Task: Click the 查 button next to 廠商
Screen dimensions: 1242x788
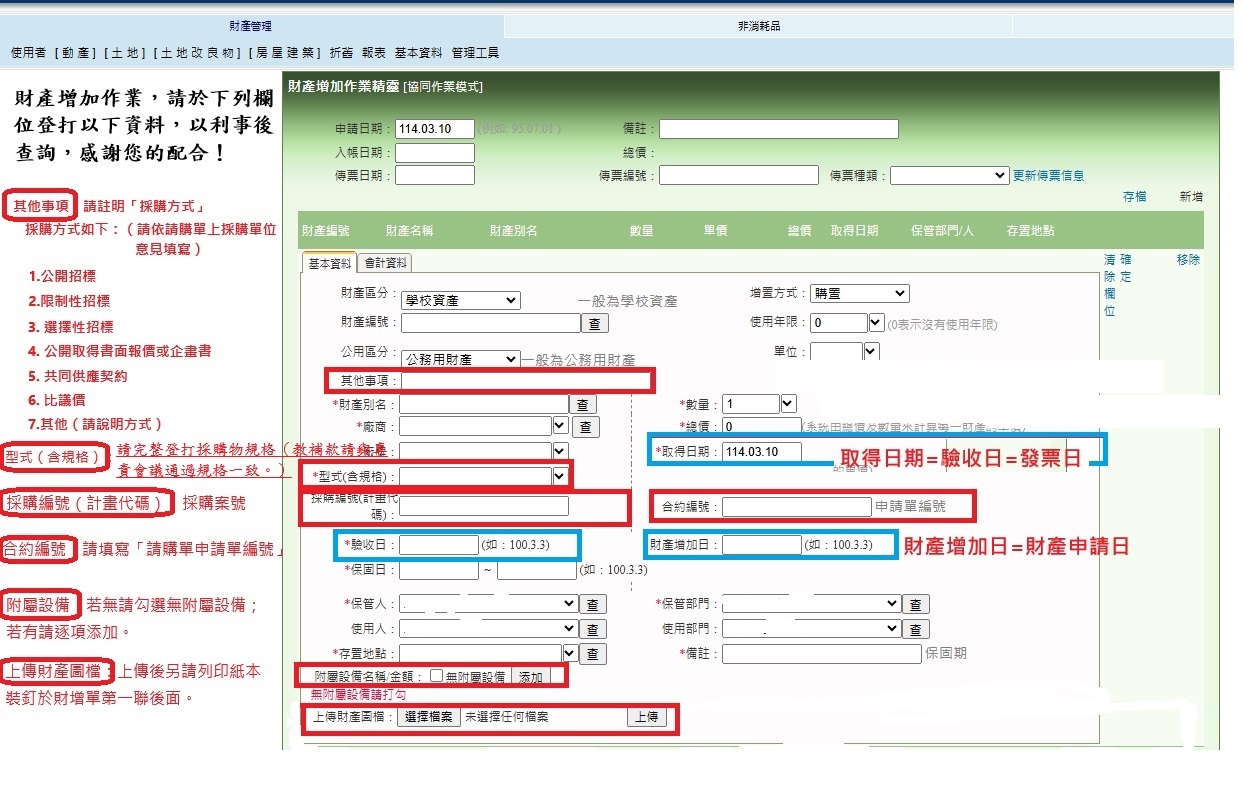Action: 586,428
